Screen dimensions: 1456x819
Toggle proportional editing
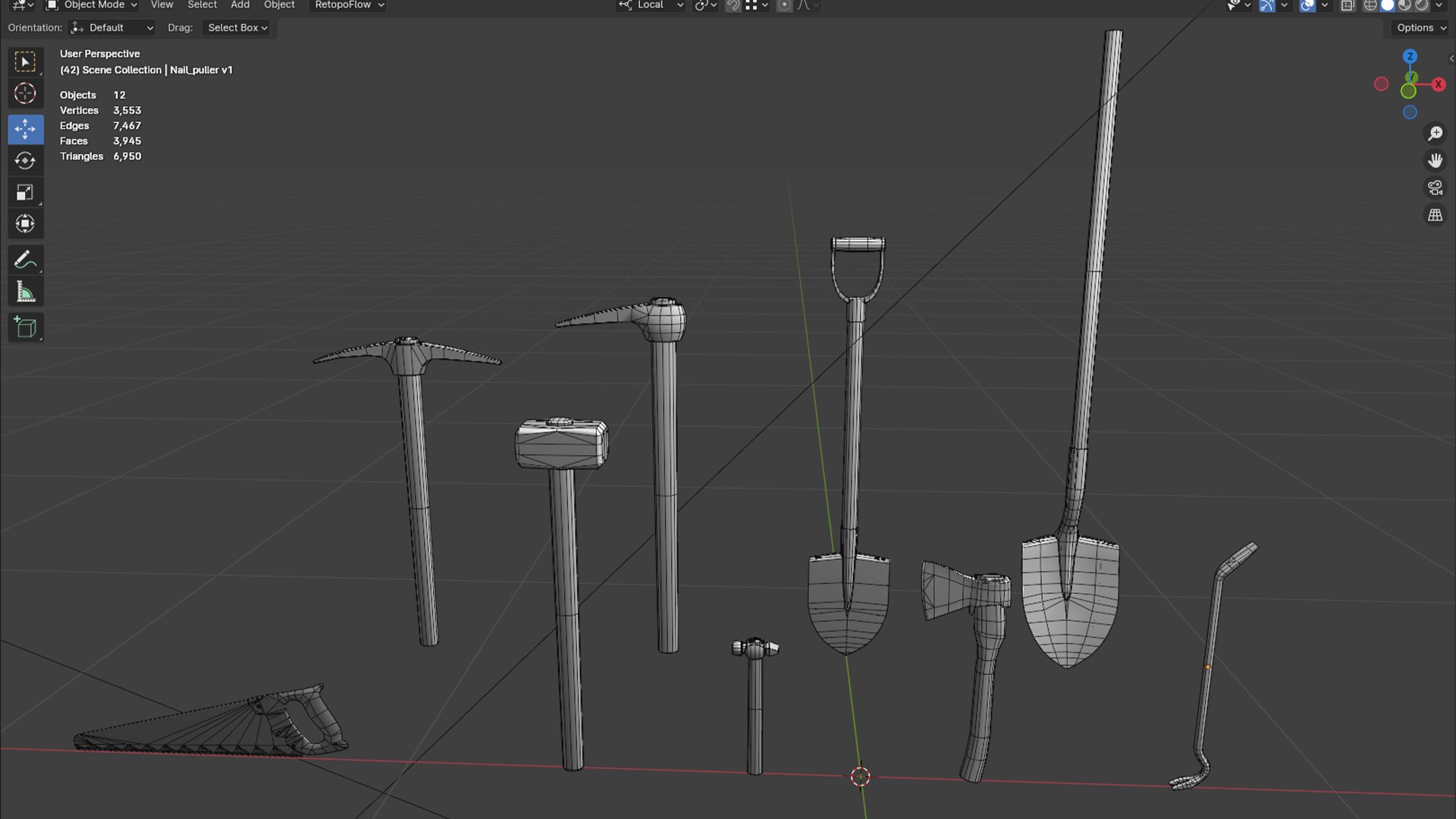coord(784,5)
